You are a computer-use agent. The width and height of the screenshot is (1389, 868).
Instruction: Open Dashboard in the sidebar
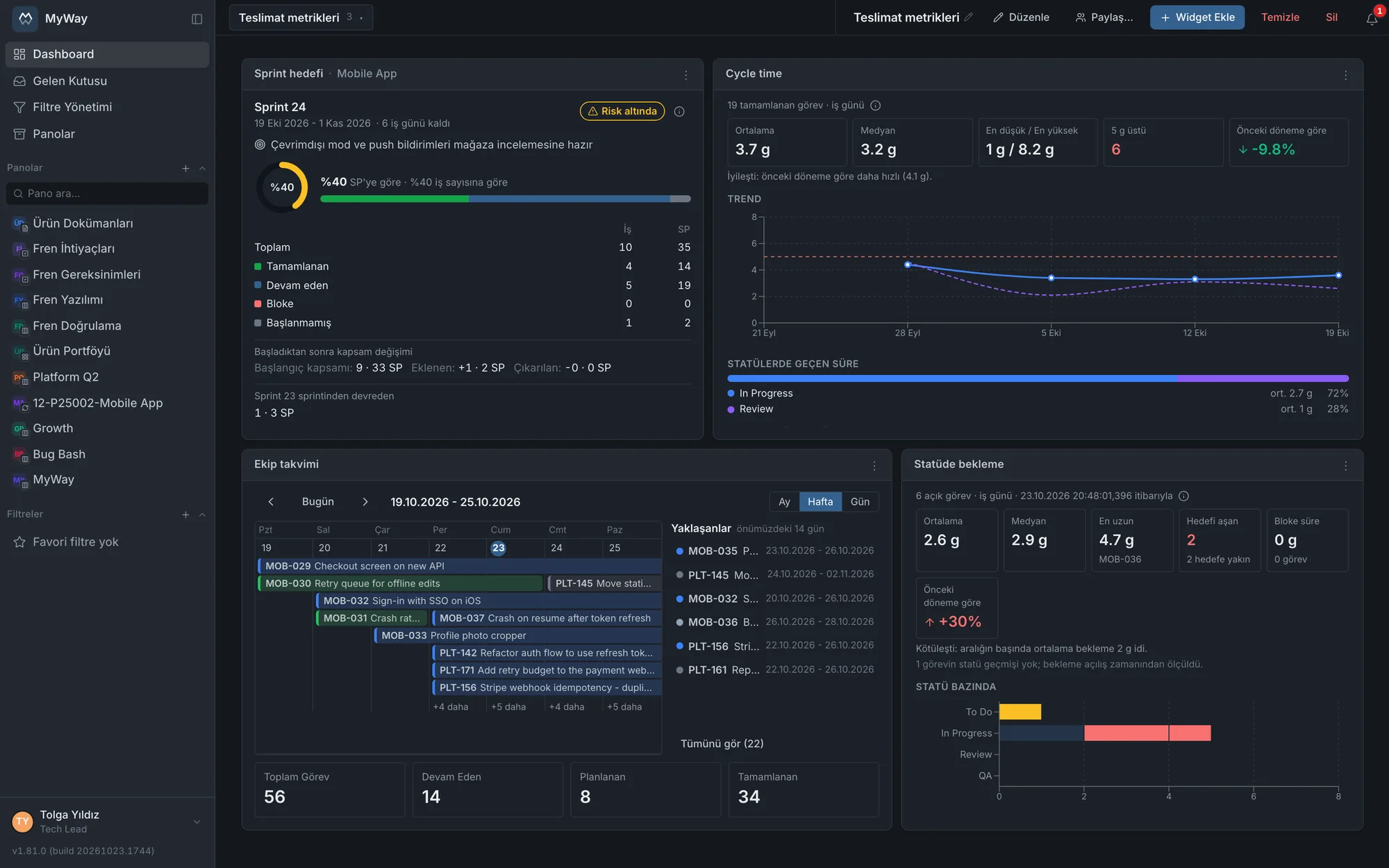click(107, 54)
